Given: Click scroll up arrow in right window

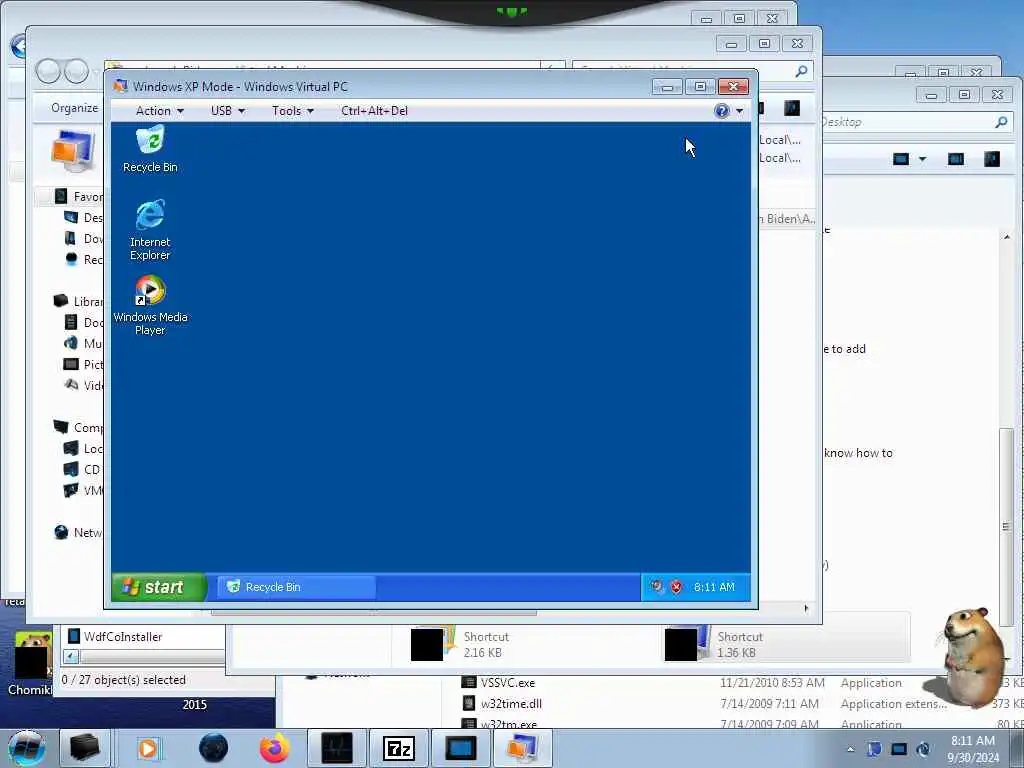Looking at the screenshot, I should [1007, 236].
